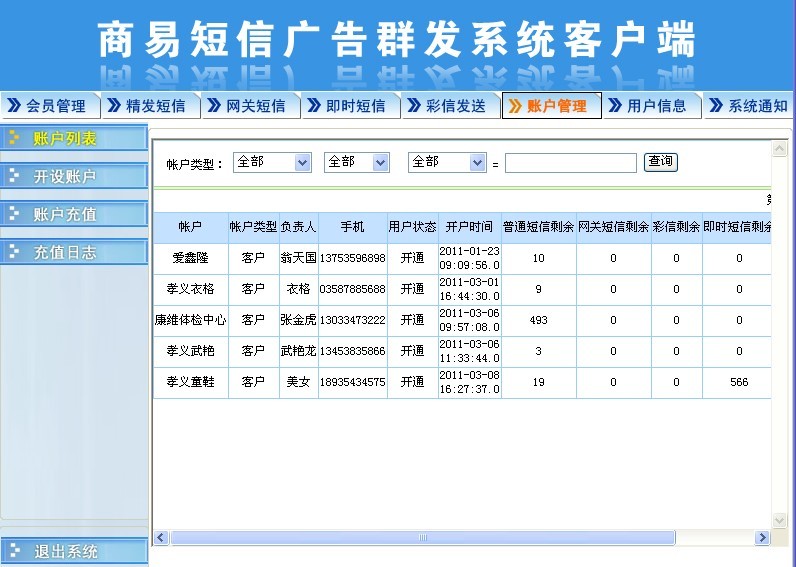This screenshot has height=567, width=796.
Task: Click the 充值日志 sidebar bullet icon
Action: pyautogui.click(x=14, y=252)
